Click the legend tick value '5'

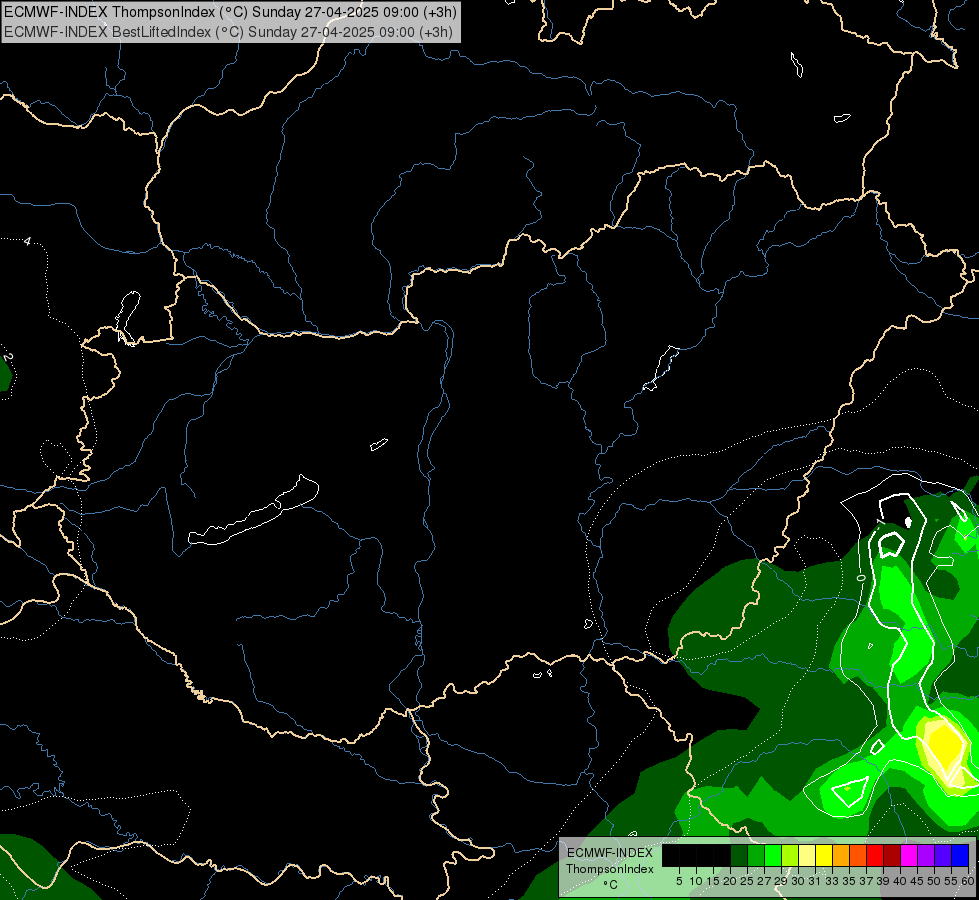(x=679, y=881)
